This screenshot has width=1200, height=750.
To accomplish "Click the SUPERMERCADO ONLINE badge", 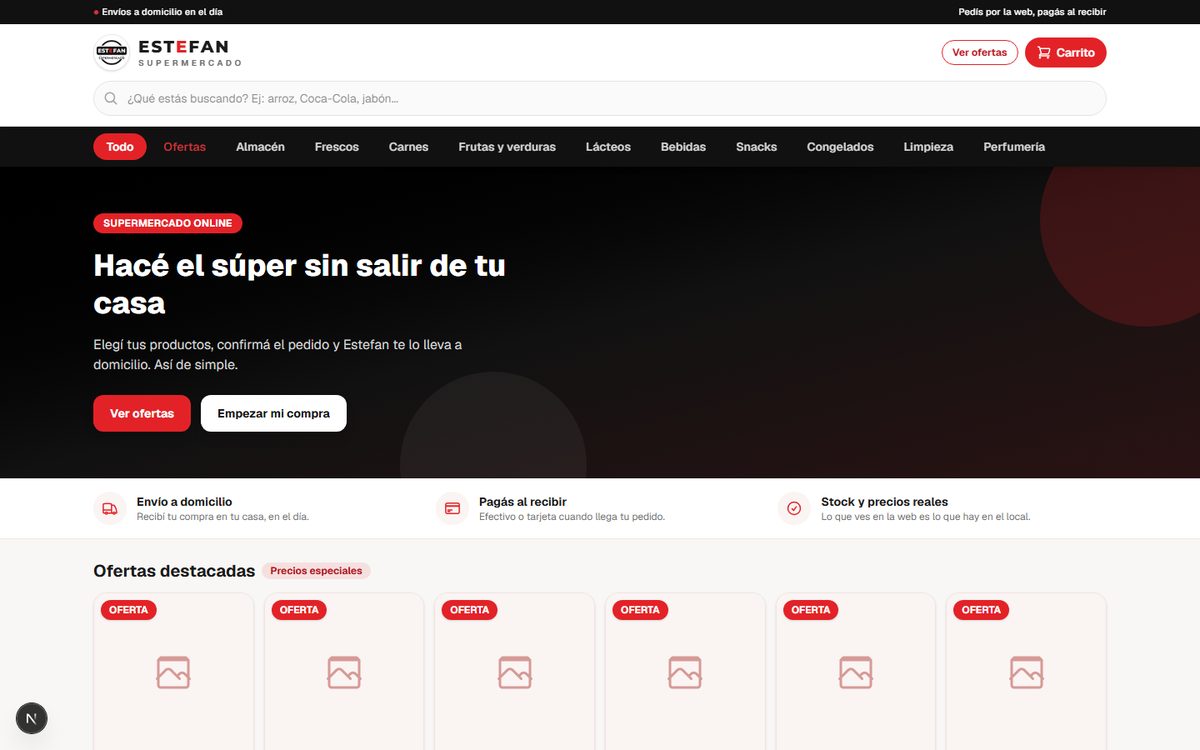I will [168, 224].
